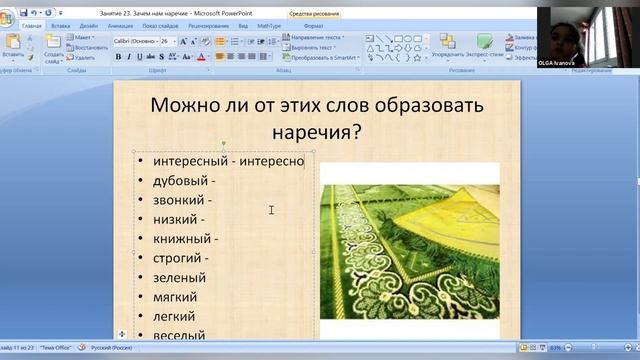Viewport: 640px width, 360px height.
Task: Choose the arrow line shape
Action: (389, 39)
